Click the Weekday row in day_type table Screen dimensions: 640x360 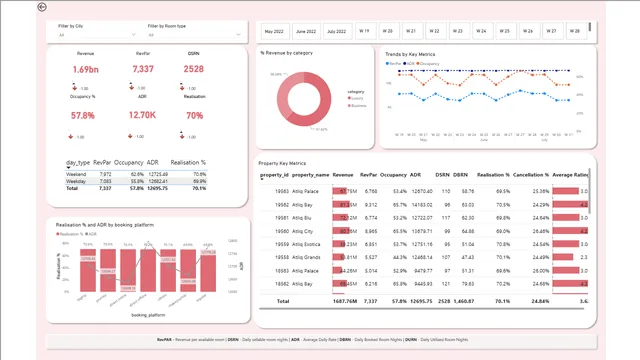(x=136, y=181)
